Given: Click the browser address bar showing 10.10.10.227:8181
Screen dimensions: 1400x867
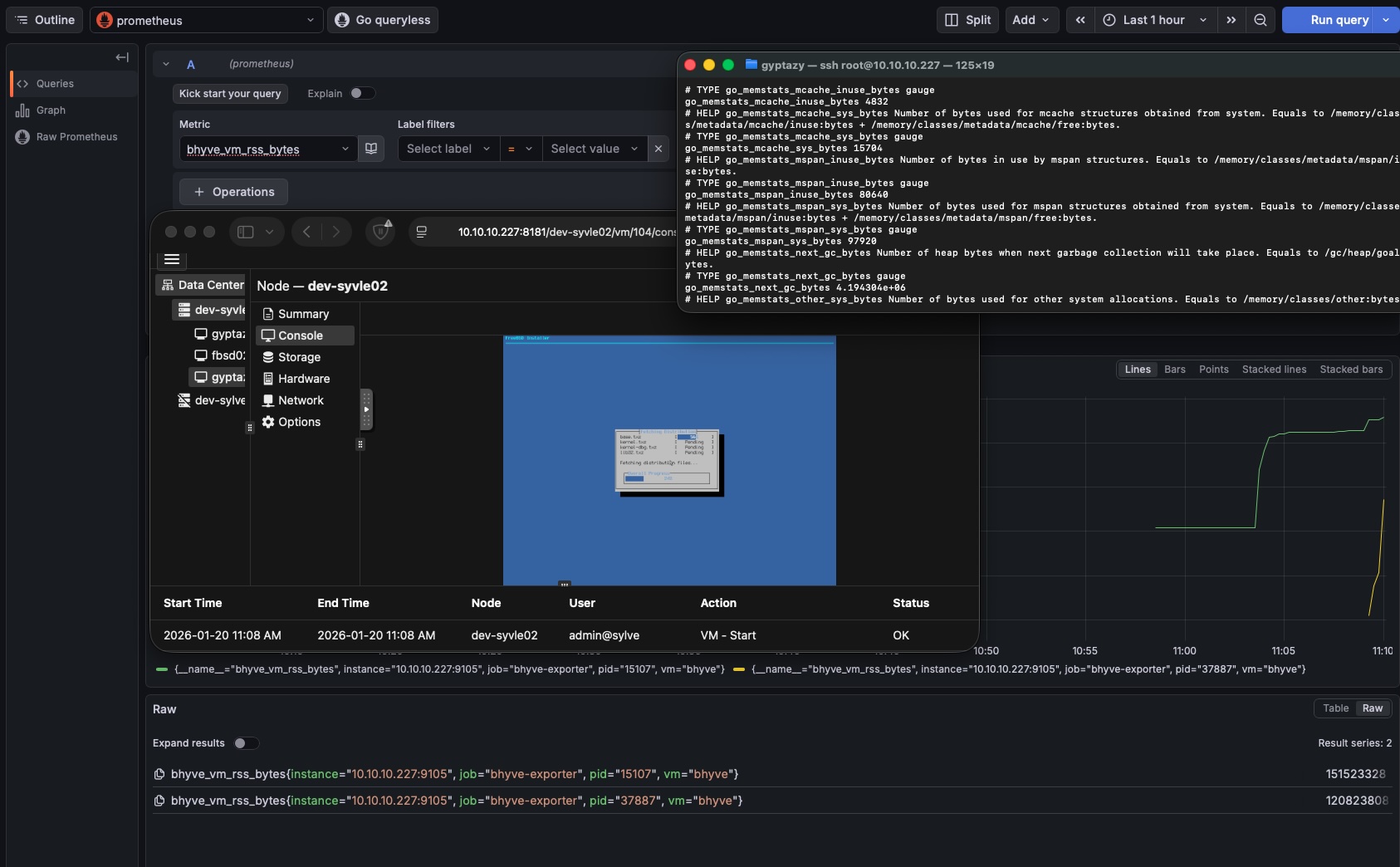Looking at the screenshot, I should 565,233.
